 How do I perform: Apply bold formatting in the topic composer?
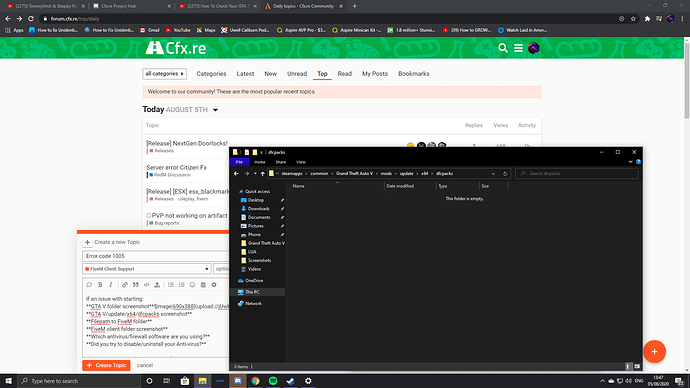pos(100,285)
